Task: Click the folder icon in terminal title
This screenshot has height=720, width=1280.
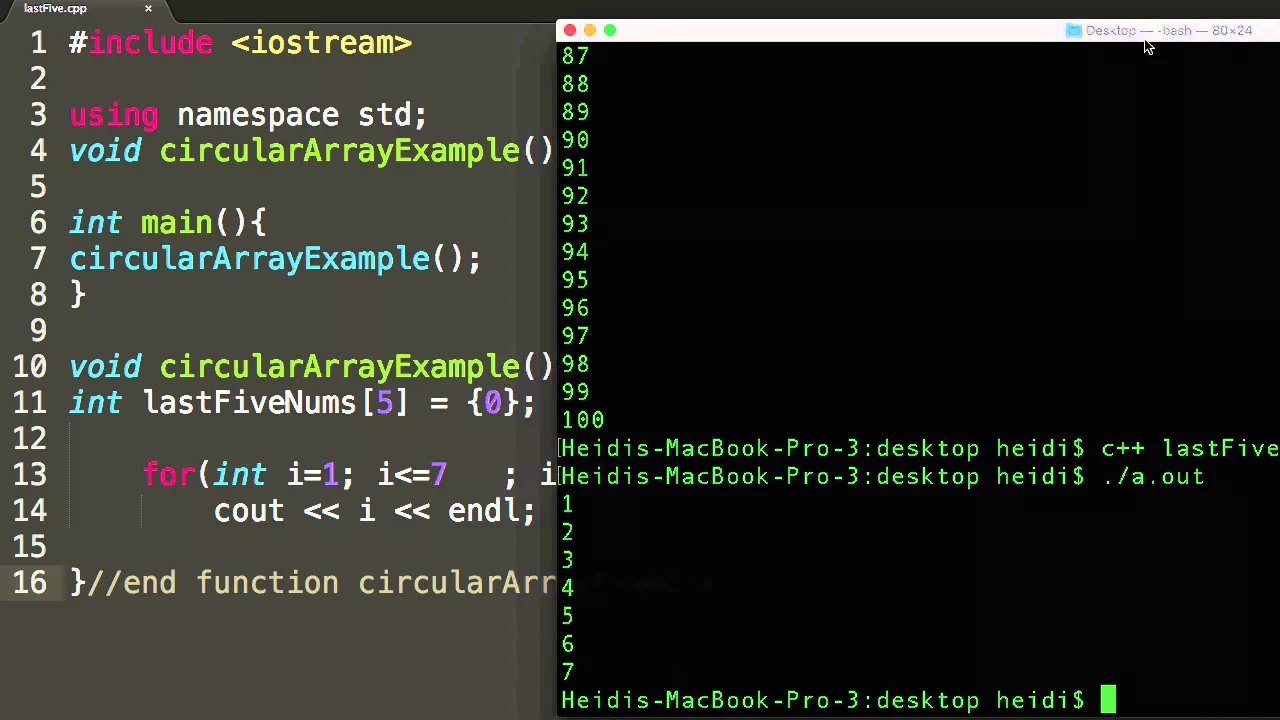Action: click(x=1073, y=31)
